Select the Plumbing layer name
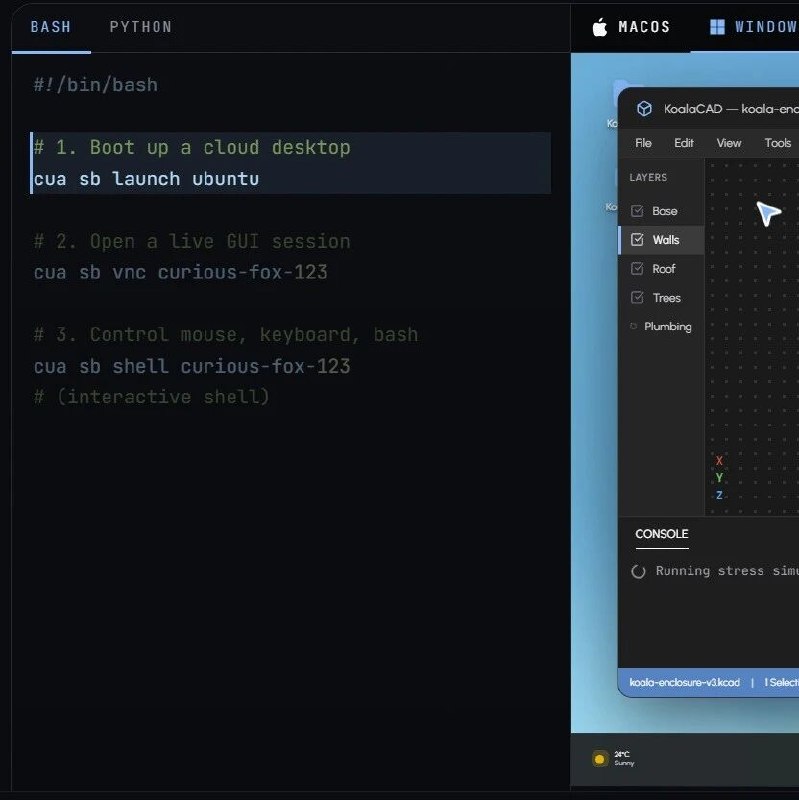This screenshot has height=800, width=799. click(668, 327)
